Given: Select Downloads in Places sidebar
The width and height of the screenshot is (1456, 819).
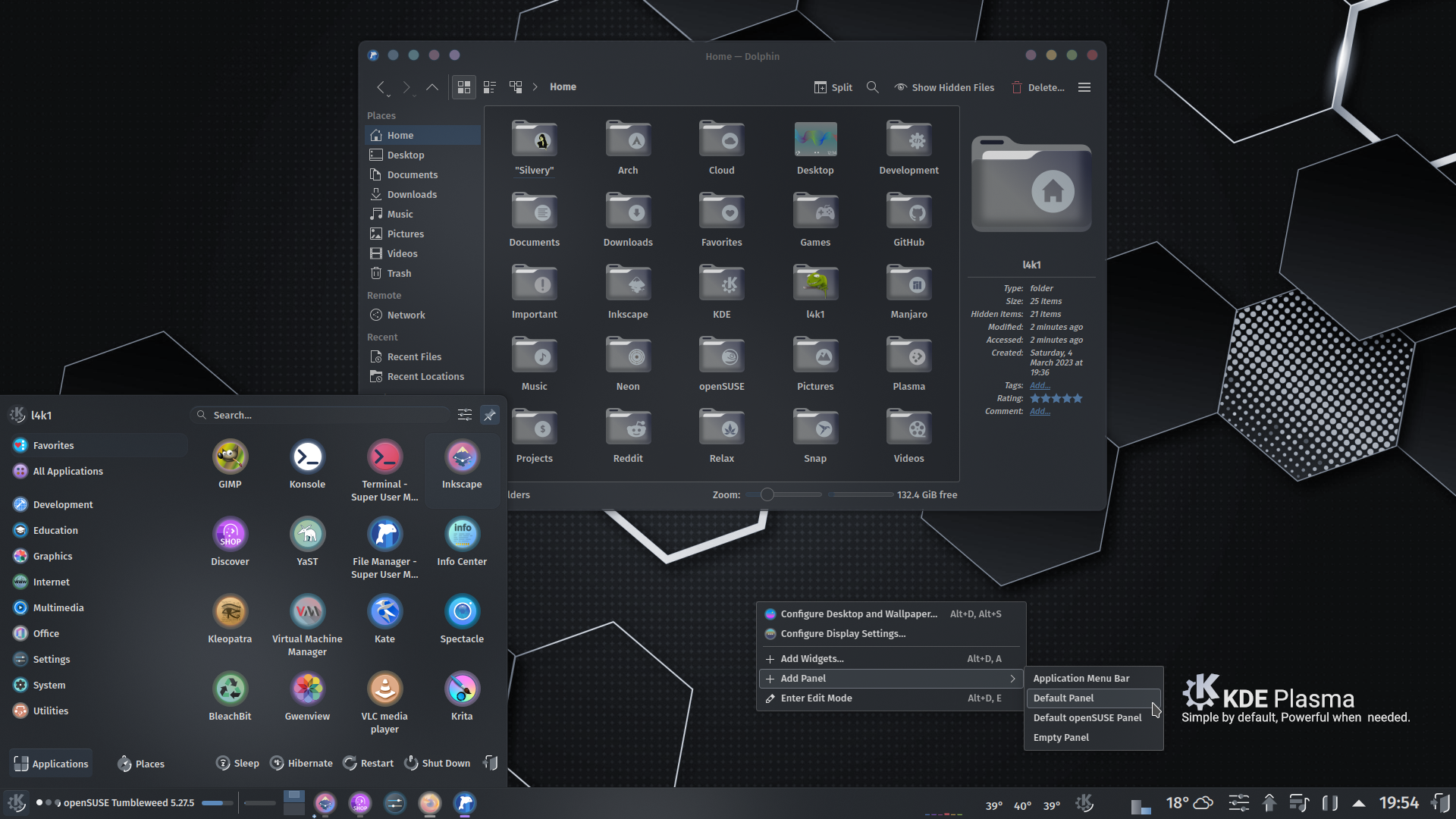Looking at the screenshot, I should (423, 195).
